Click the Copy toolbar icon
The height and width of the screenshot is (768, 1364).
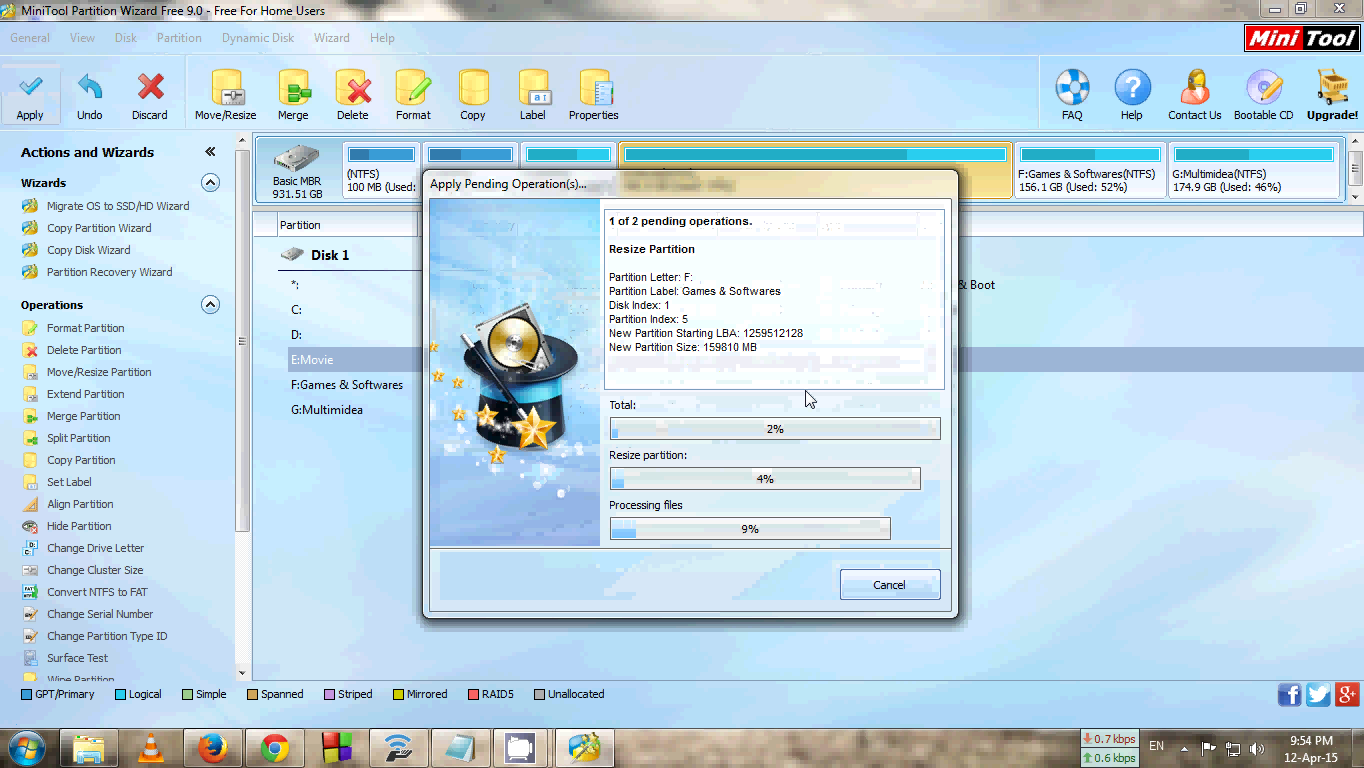point(473,89)
